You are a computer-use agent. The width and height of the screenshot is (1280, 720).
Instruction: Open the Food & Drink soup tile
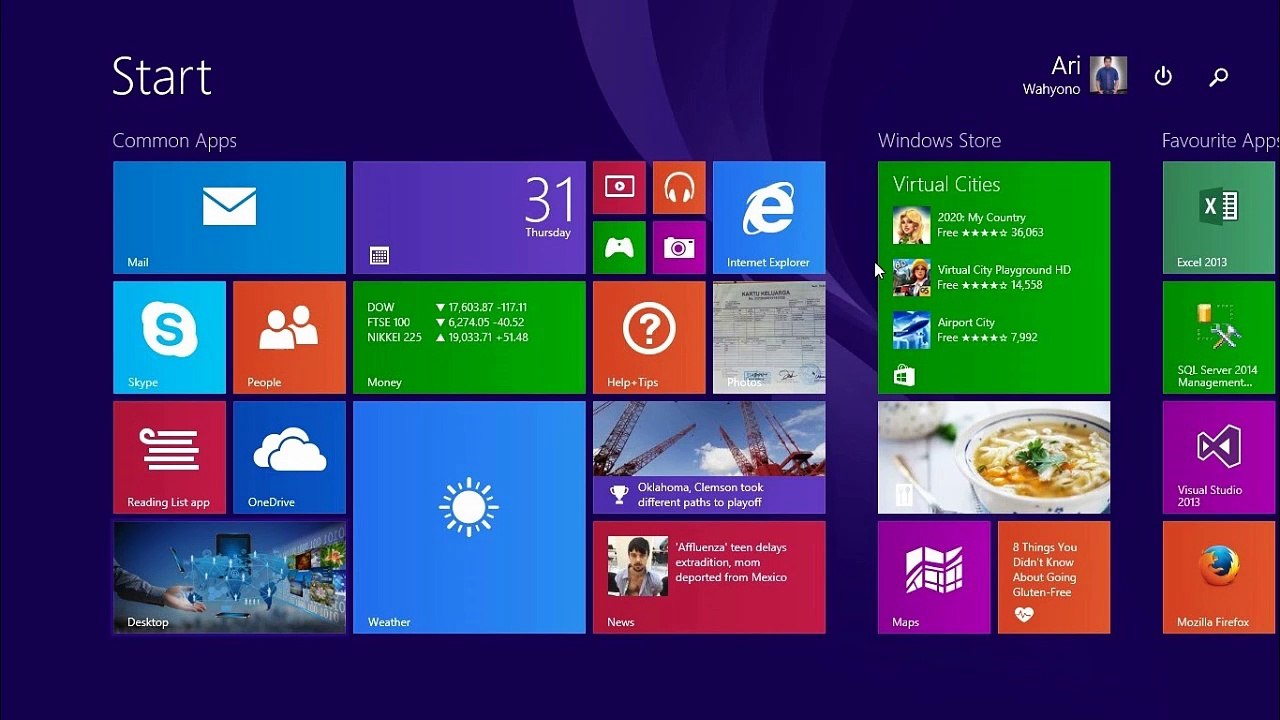click(x=994, y=457)
